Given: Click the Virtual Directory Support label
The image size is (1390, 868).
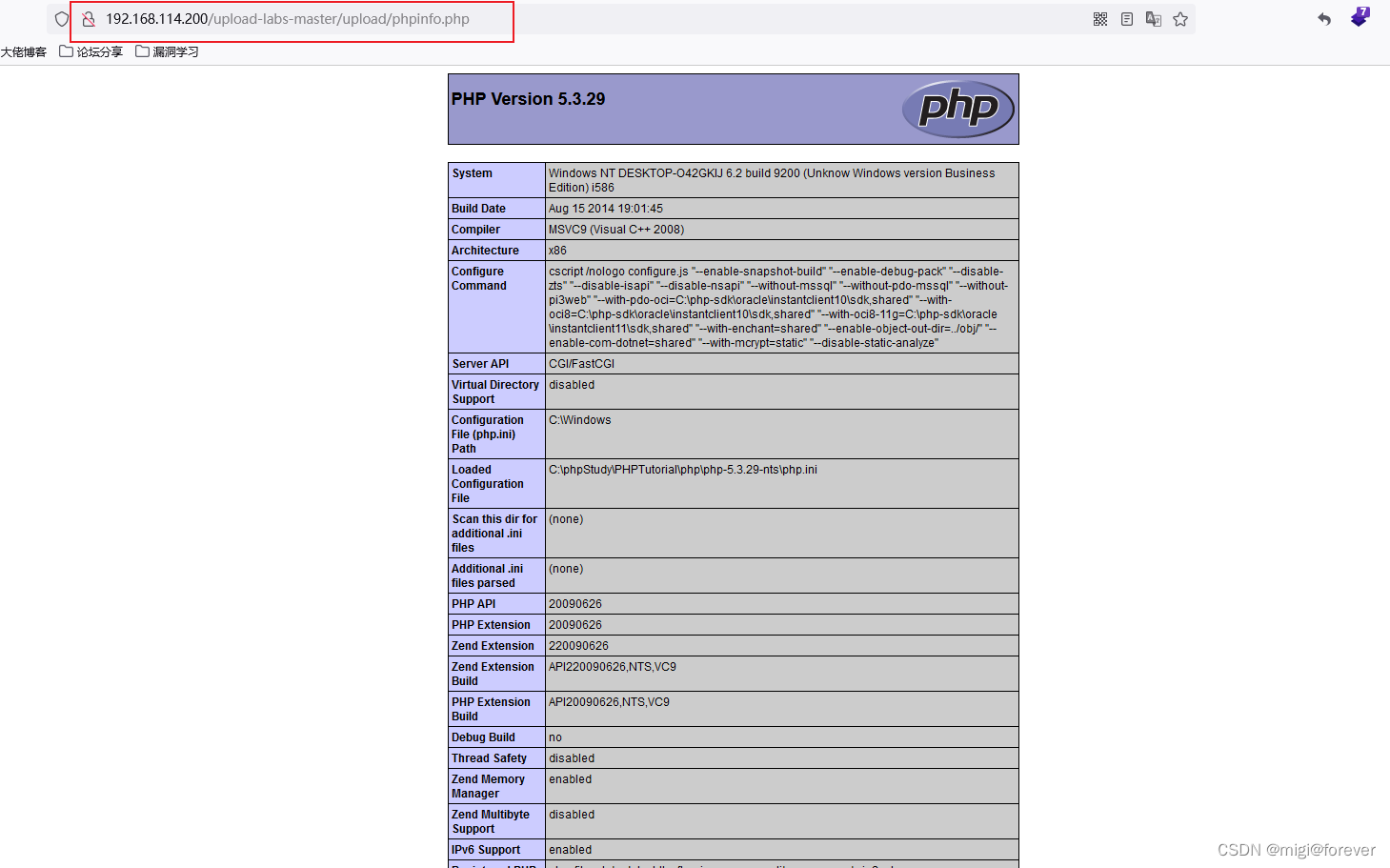Looking at the screenshot, I should pos(495,392).
